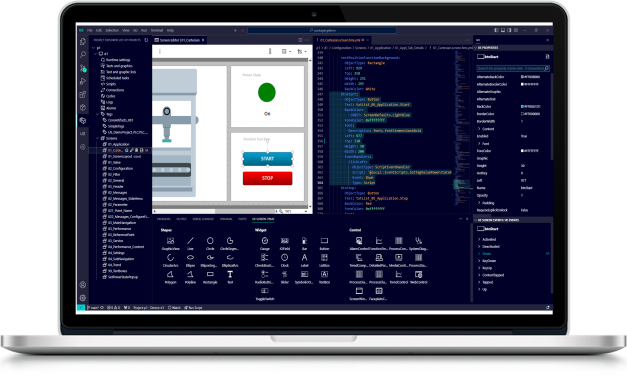This screenshot has width=627, height=376.
Task: Select the Gauge widget icon
Action: pos(265,241)
